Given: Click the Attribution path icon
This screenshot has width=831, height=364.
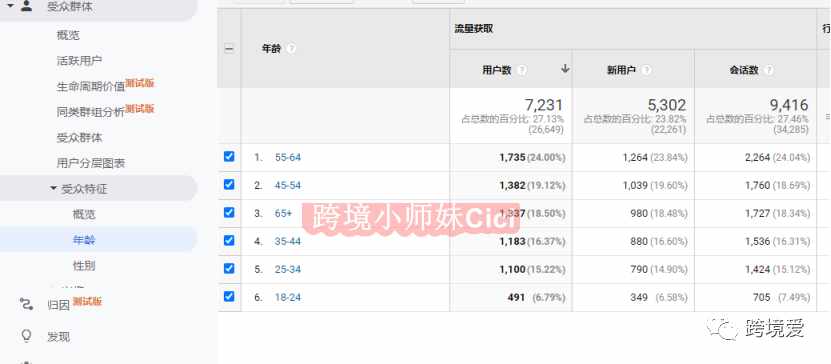Looking at the screenshot, I should pyautogui.click(x=26, y=304).
